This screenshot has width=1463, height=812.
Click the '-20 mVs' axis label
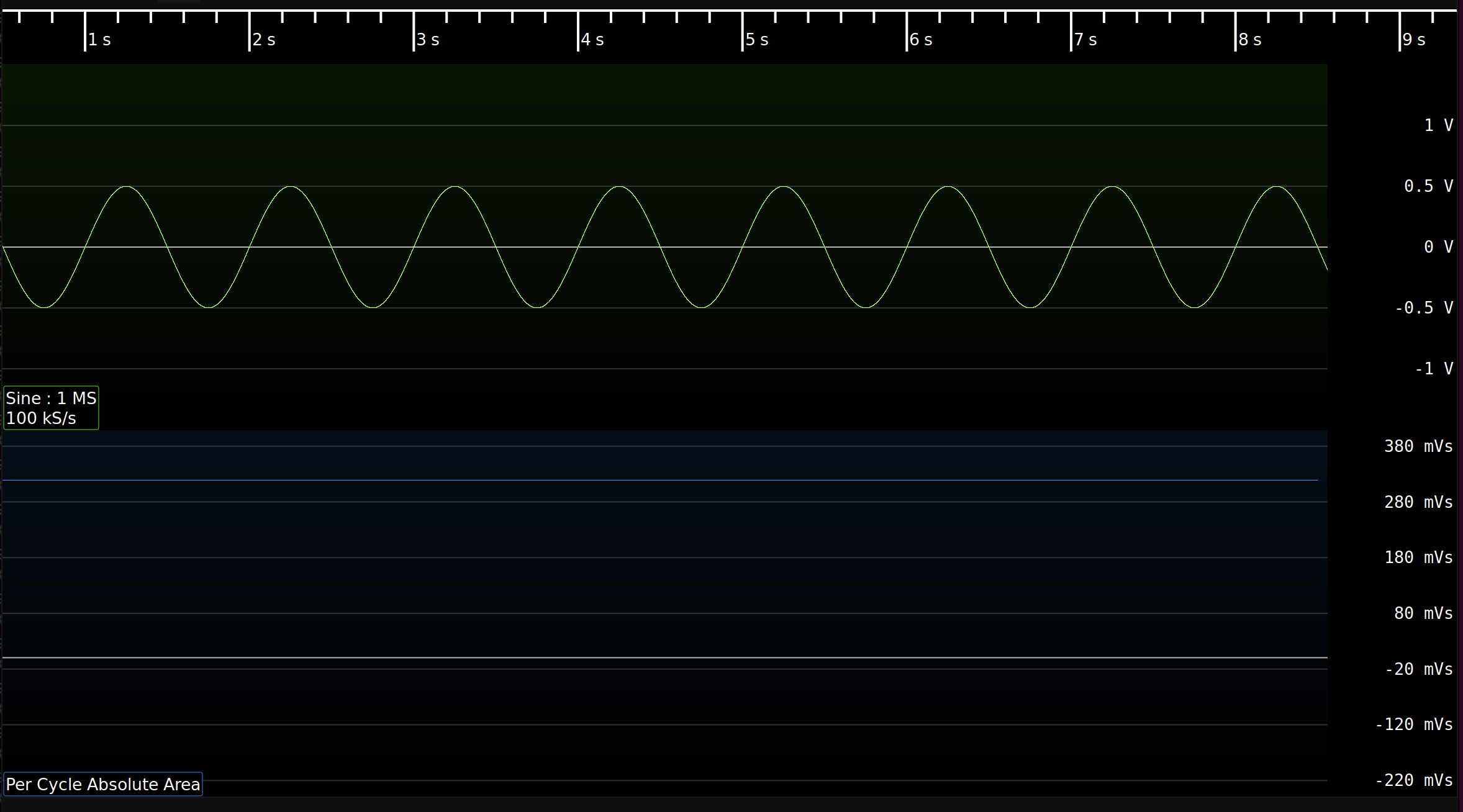click(1419, 669)
